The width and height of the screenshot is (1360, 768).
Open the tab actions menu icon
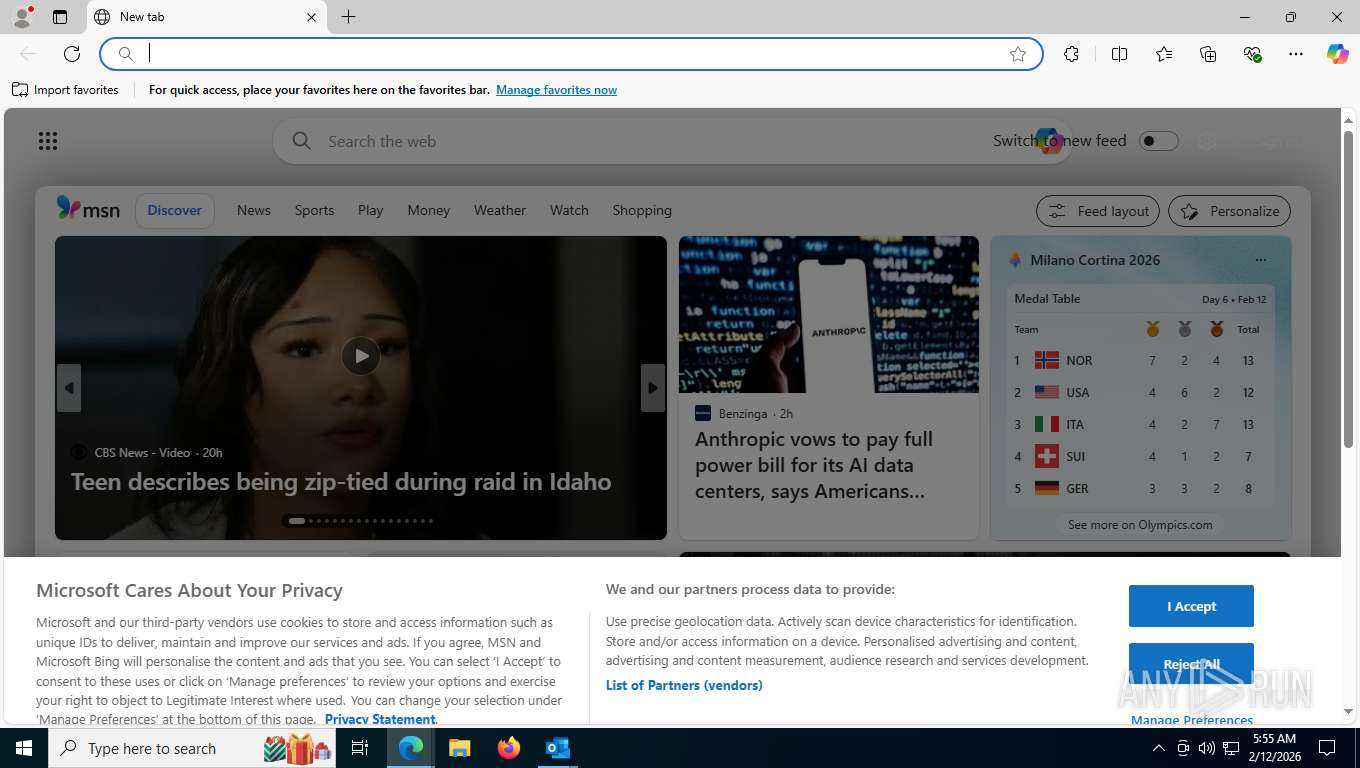pos(60,17)
